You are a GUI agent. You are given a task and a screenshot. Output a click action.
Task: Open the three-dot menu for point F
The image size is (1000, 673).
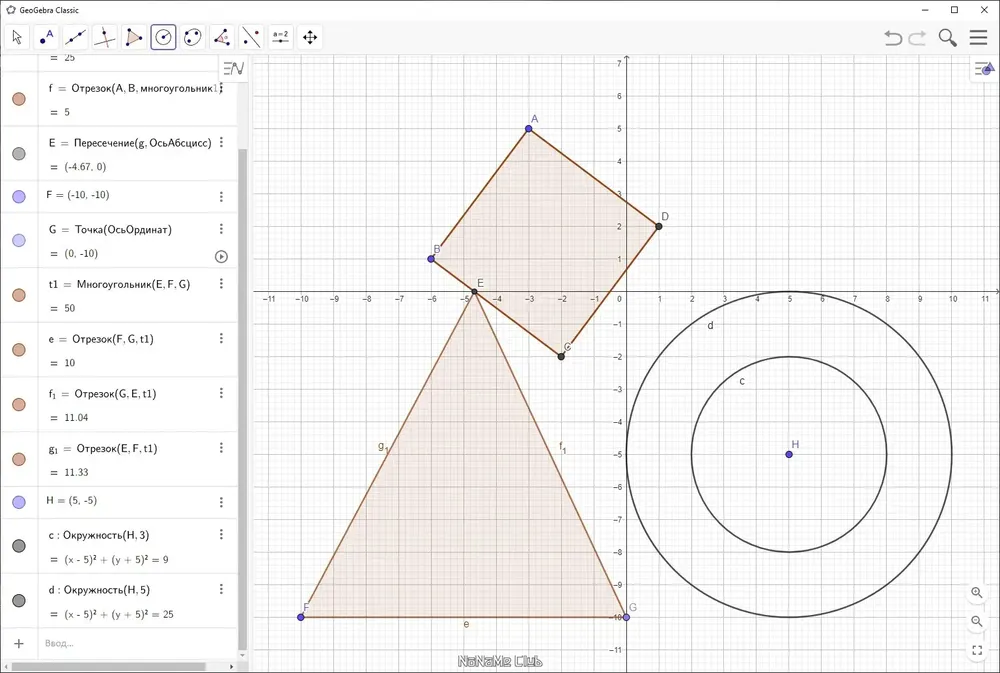(x=221, y=196)
